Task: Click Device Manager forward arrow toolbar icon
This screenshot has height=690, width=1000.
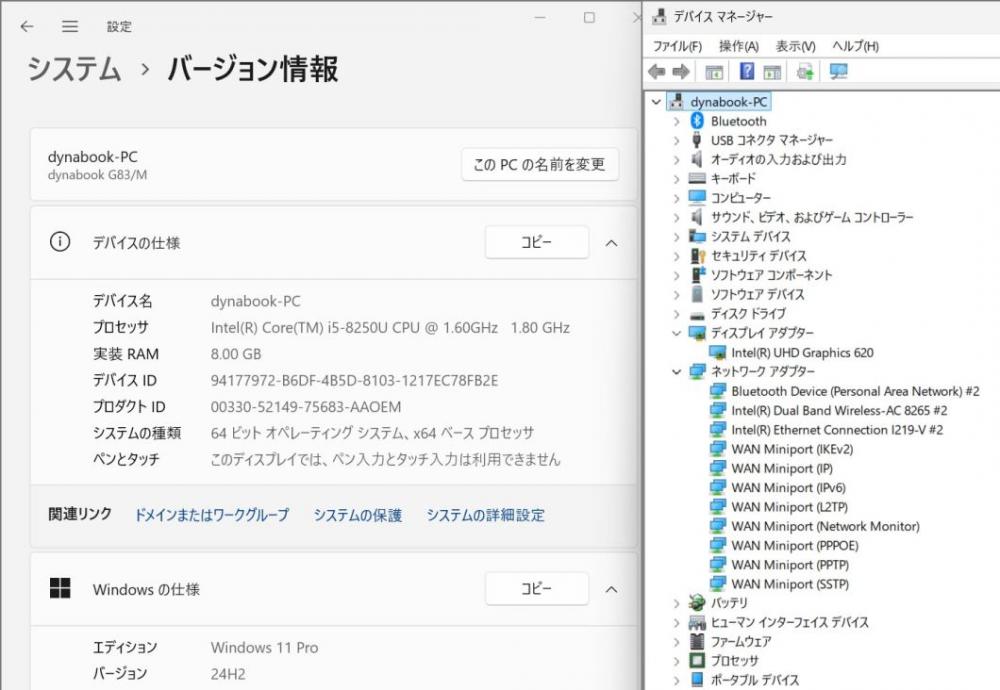Action: [681, 71]
